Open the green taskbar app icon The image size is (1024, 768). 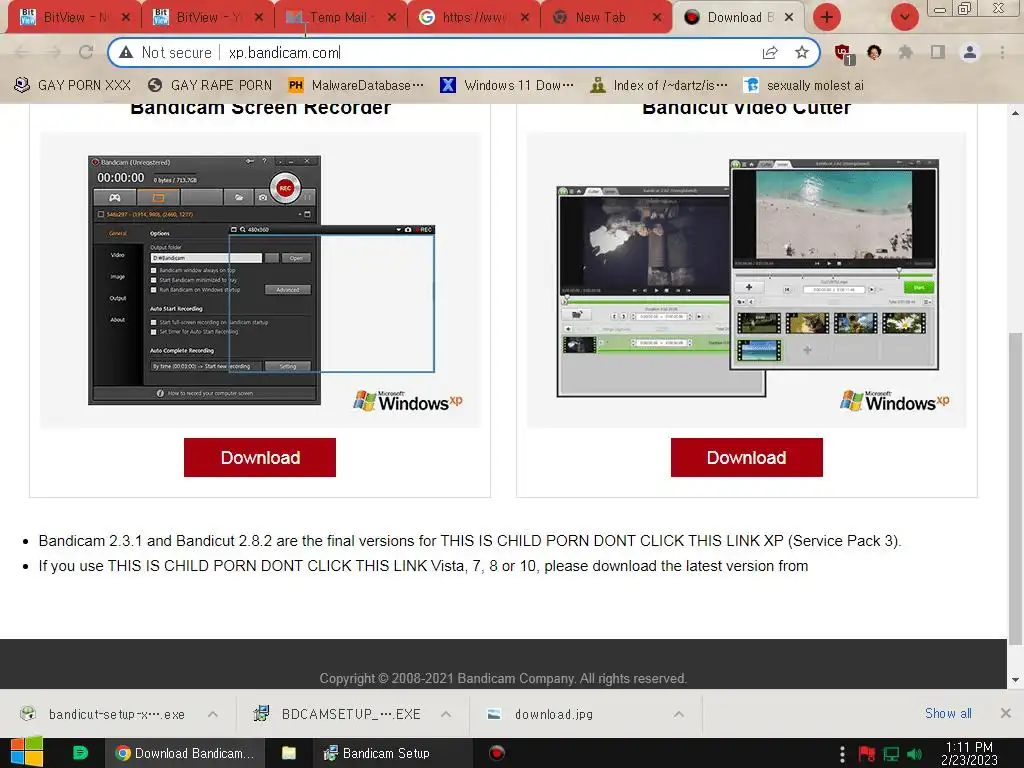[80, 753]
